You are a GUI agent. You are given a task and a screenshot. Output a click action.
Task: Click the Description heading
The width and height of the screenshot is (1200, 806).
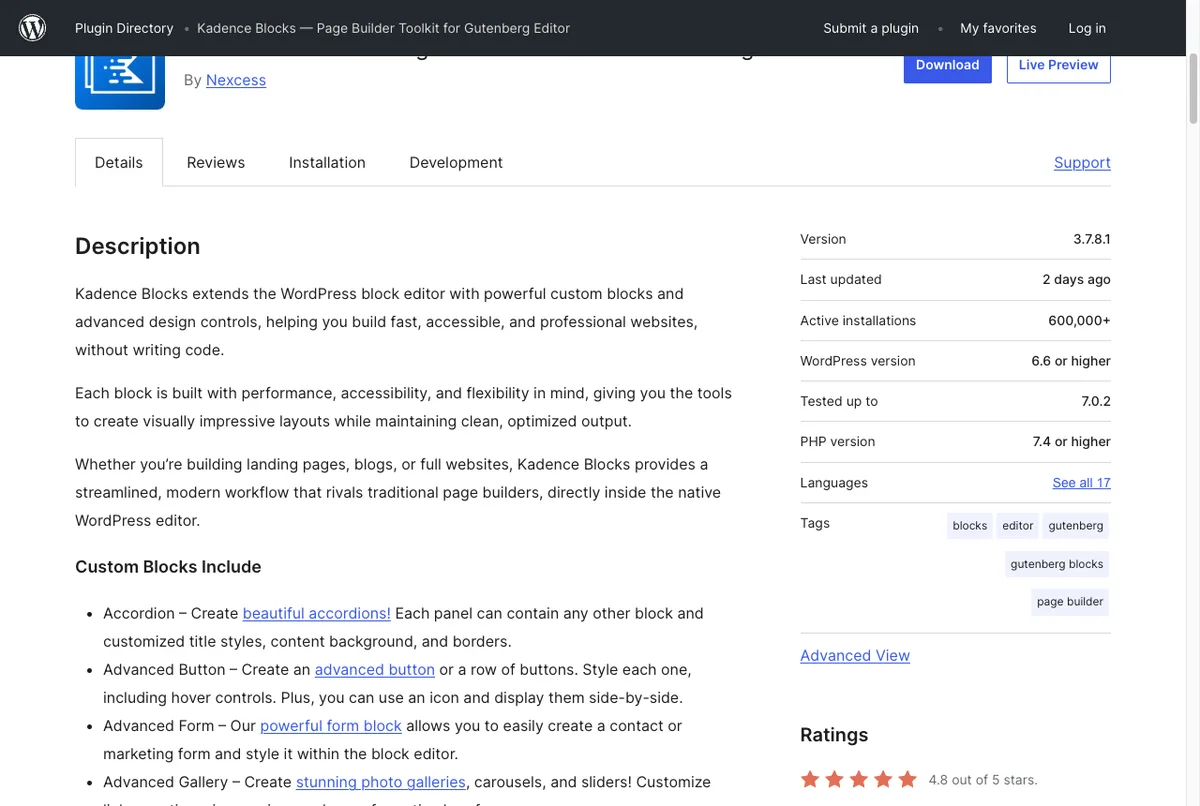point(138,246)
